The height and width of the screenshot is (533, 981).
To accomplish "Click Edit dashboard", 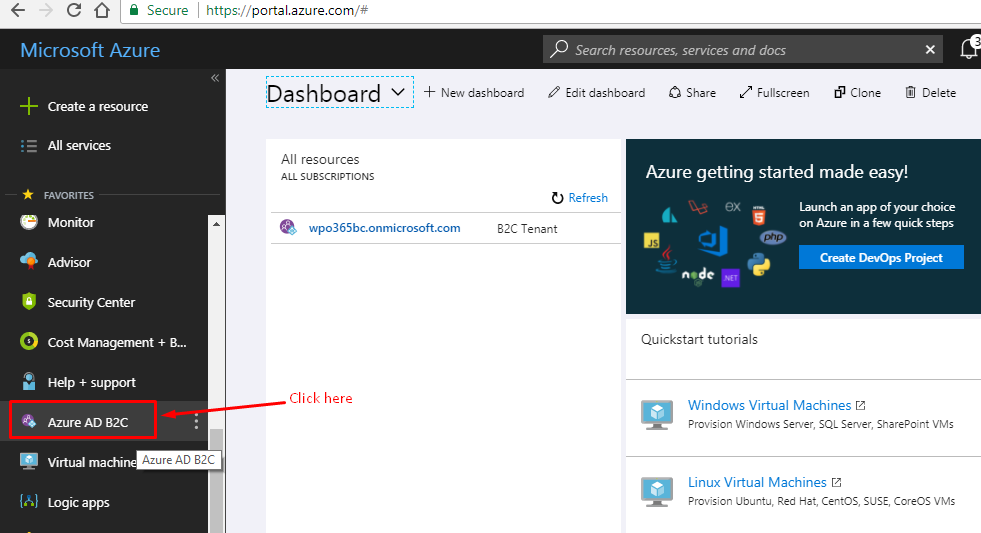I will coord(597,93).
